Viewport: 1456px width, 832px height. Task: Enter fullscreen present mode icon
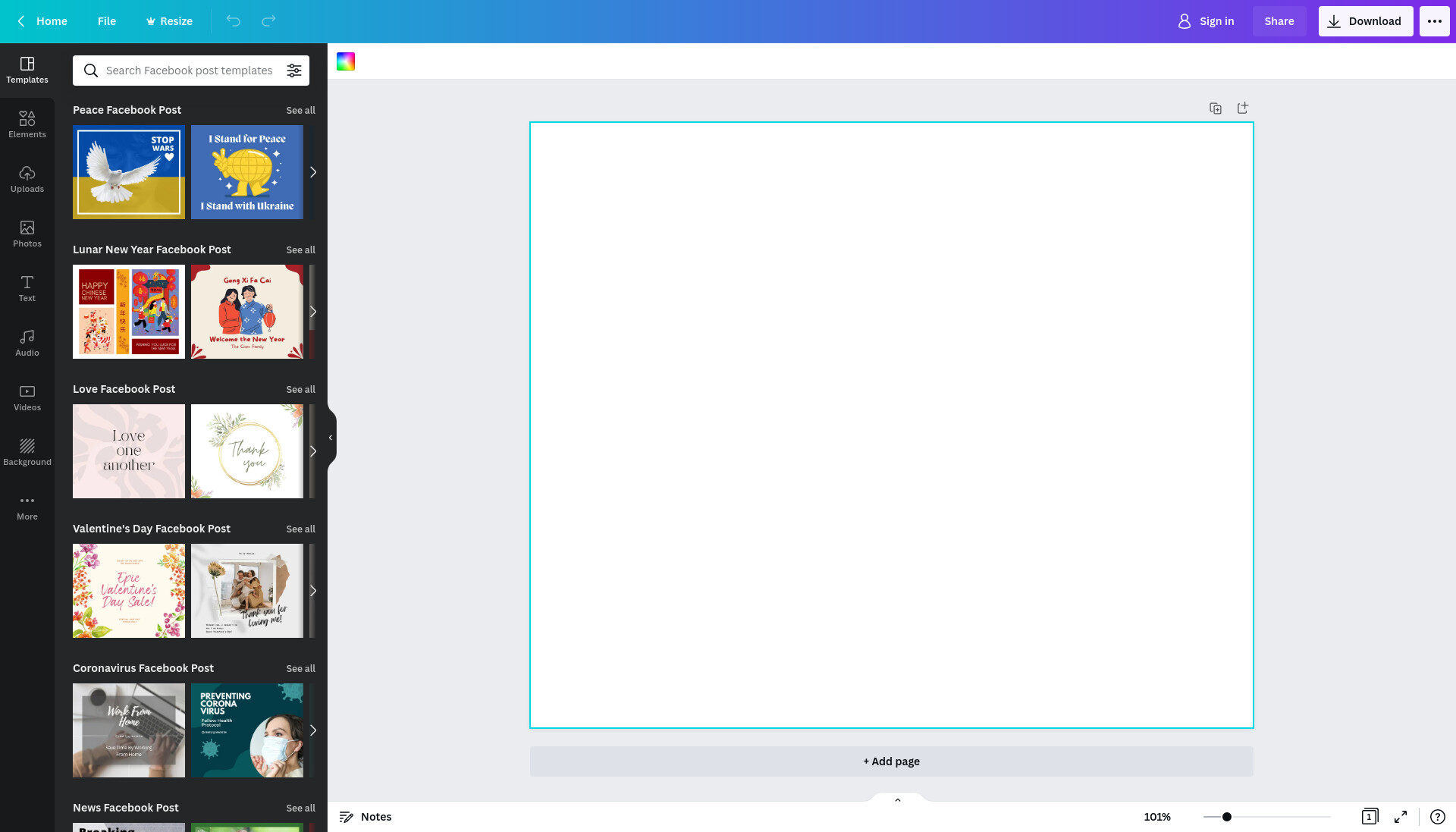tap(1401, 817)
